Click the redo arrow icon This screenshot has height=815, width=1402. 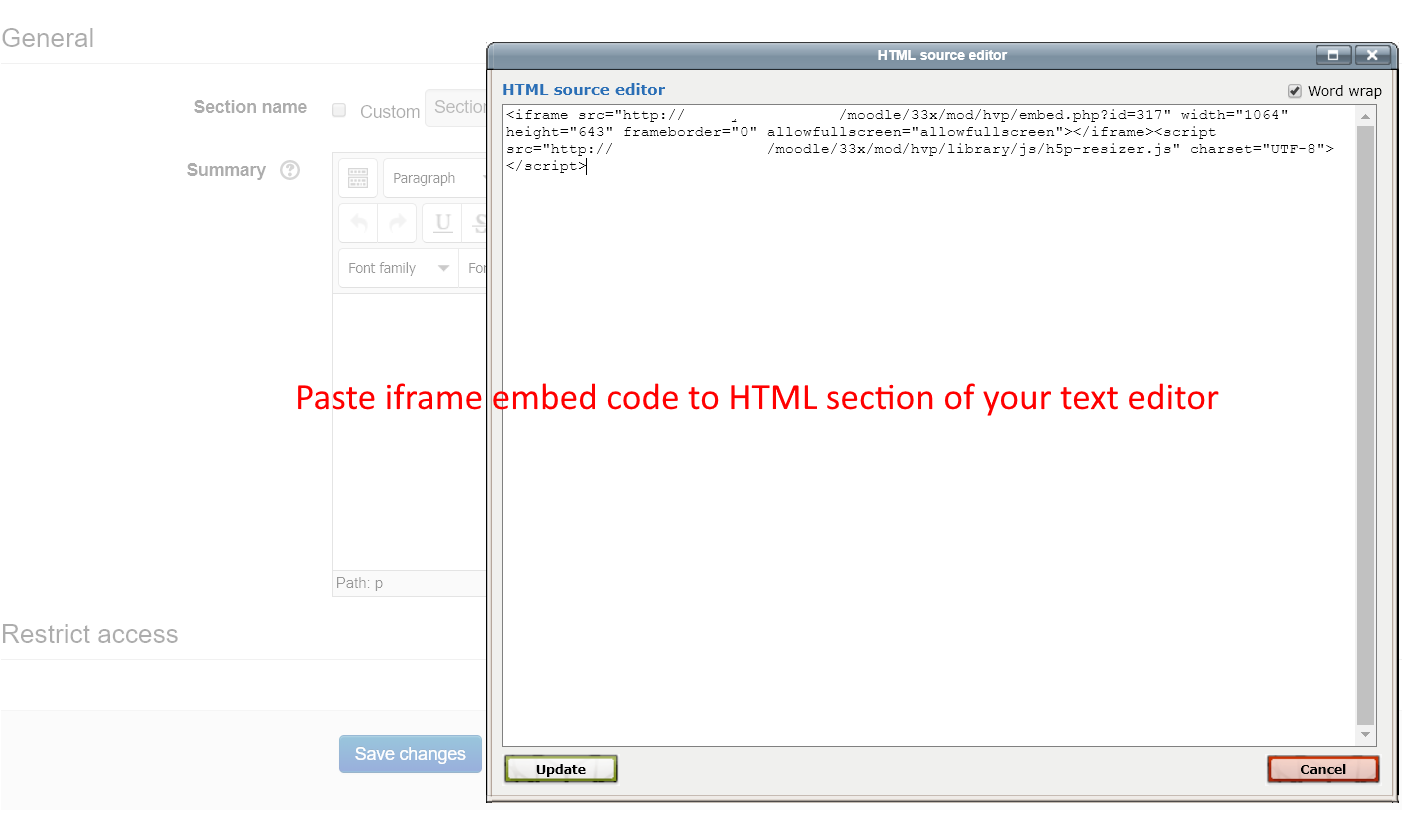tap(397, 222)
